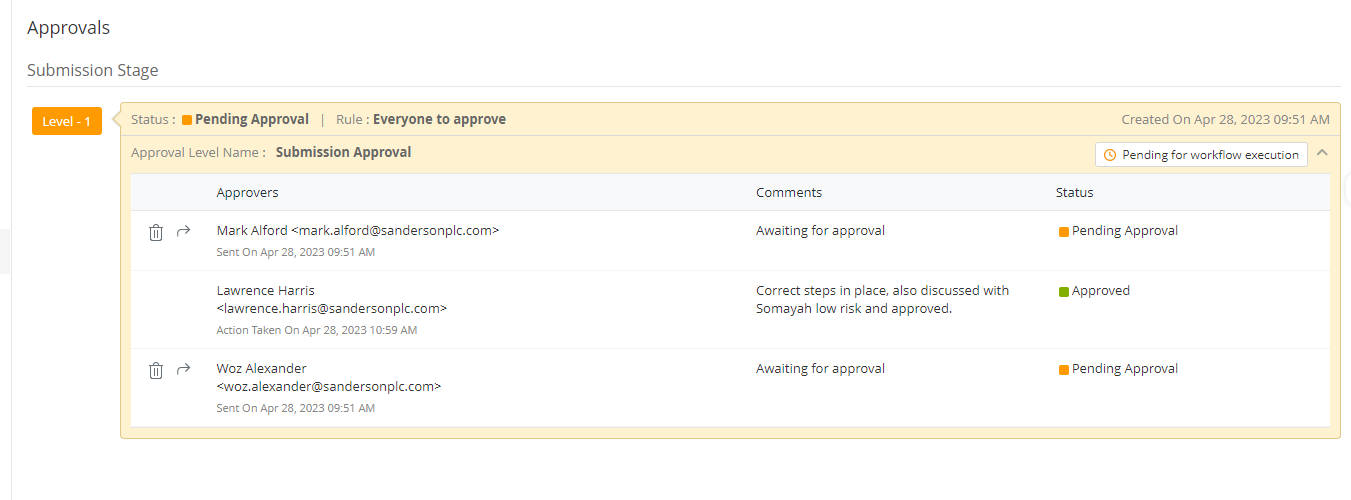The image size is (1351, 500).
Task: Click the Submission Stage heading
Action: coord(92,70)
